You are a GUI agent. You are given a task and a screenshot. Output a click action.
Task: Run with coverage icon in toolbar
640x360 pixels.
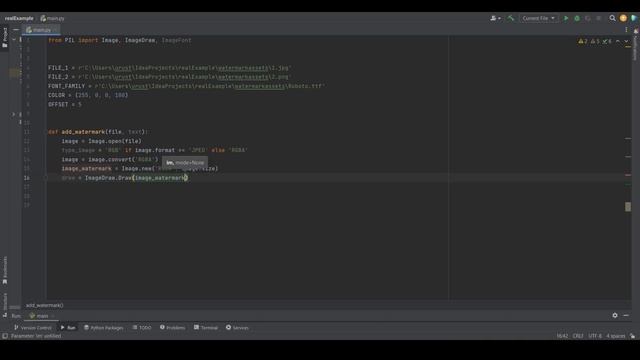pos(588,18)
